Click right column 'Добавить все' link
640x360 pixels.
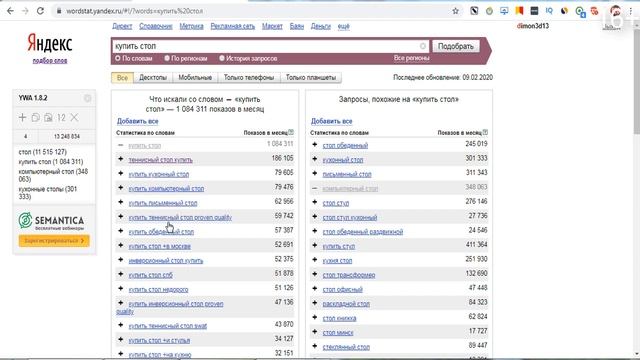pos(331,121)
